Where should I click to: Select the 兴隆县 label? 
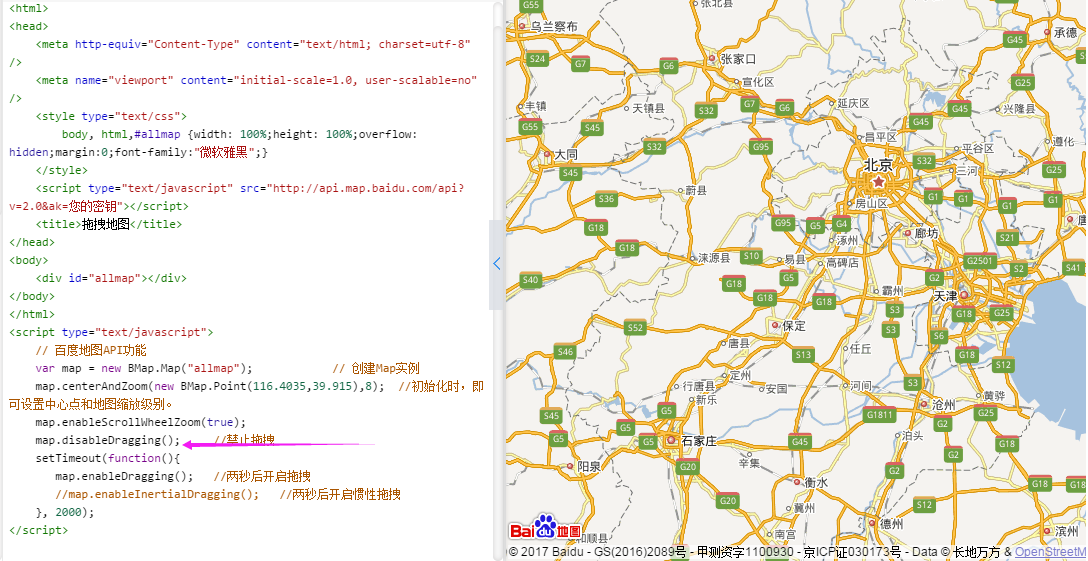[1019, 108]
